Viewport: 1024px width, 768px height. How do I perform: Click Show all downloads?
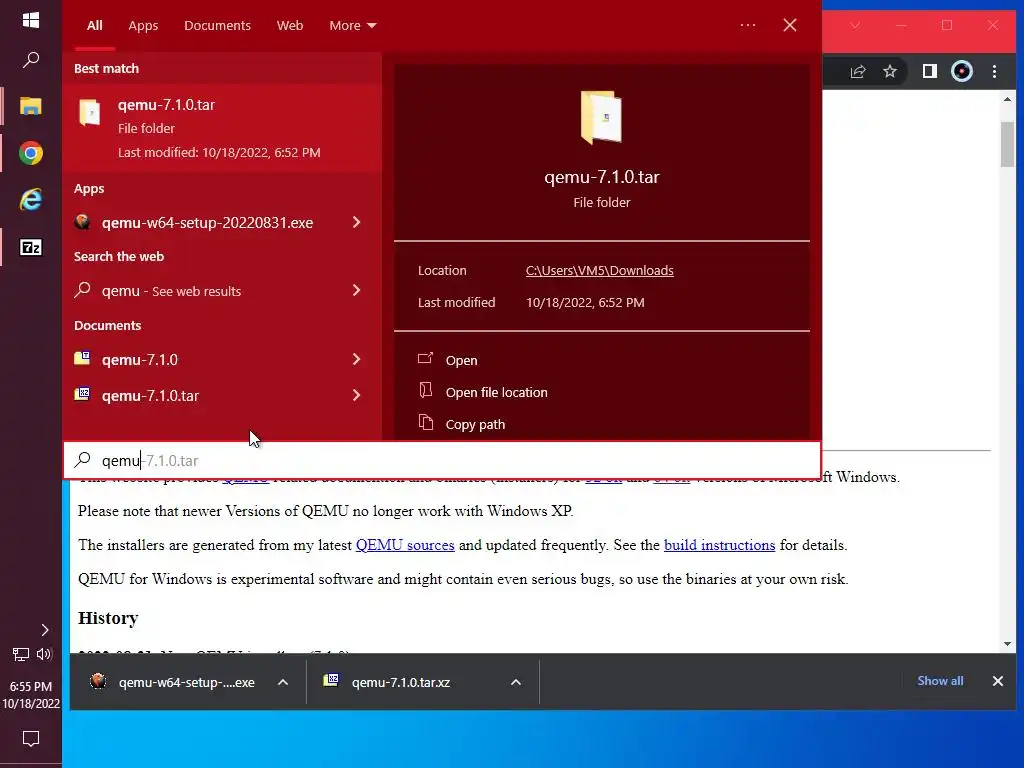point(940,681)
